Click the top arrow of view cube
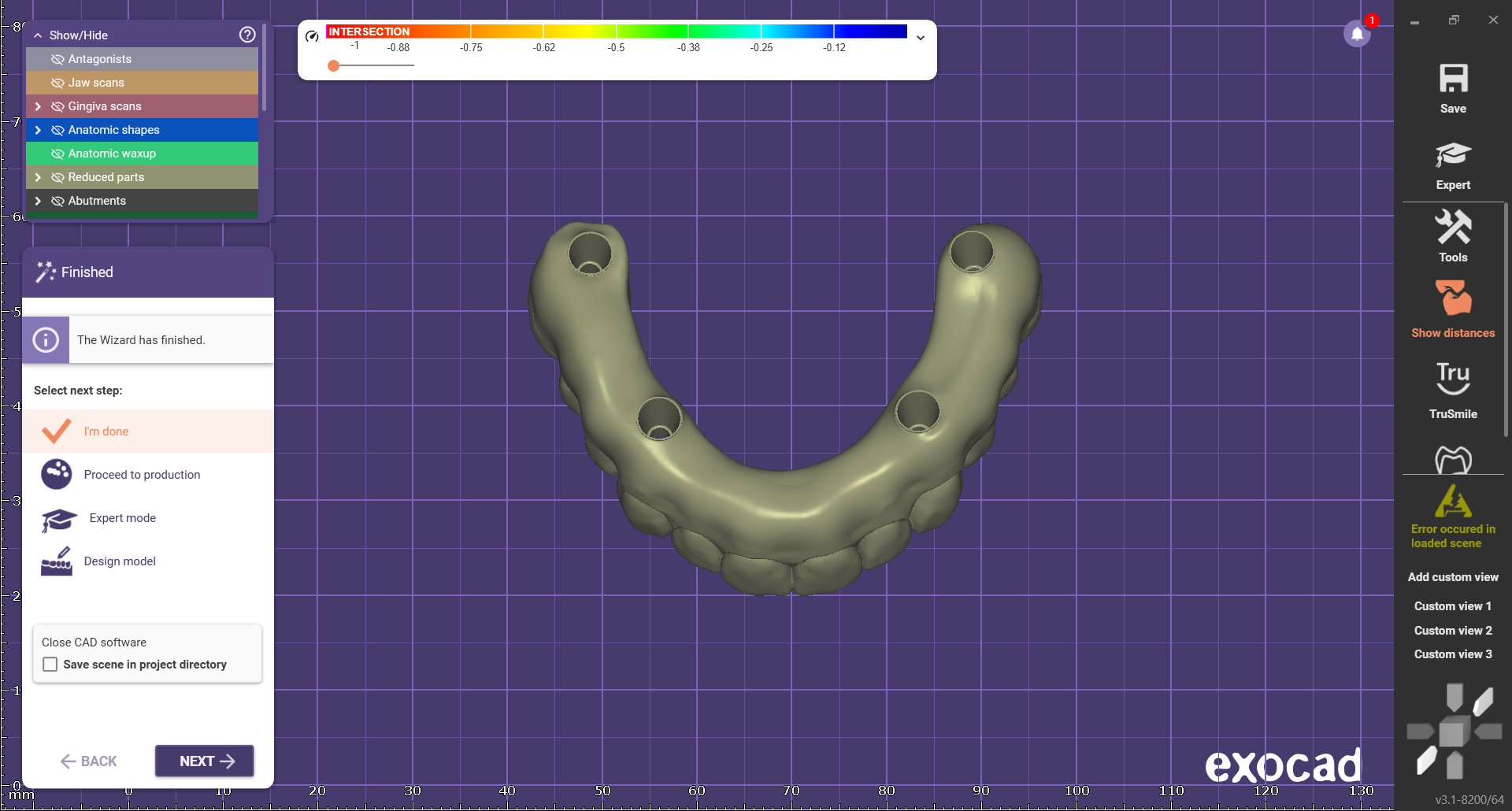Image resolution: width=1512 pixels, height=811 pixels. coord(1455,697)
